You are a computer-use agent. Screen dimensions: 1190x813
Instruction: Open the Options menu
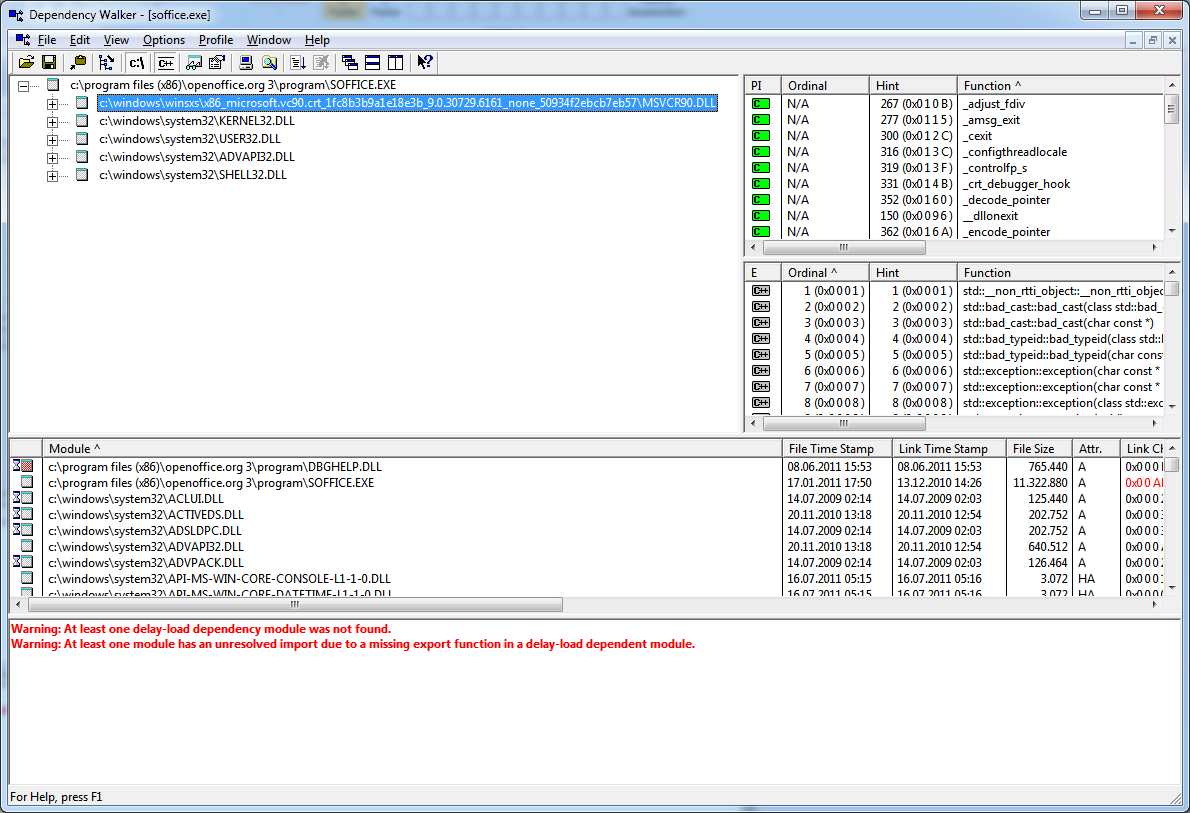pyautogui.click(x=164, y=40)
